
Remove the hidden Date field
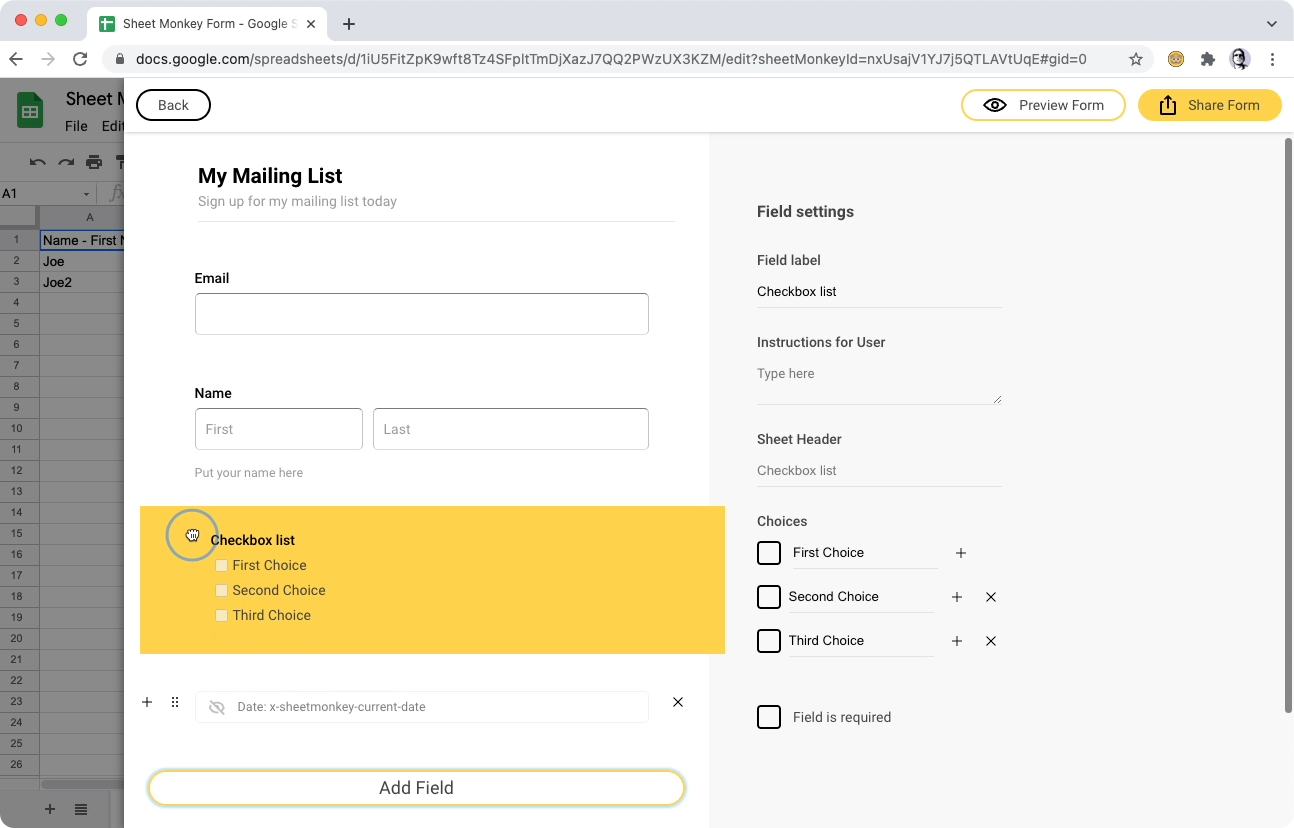(677, 702)
